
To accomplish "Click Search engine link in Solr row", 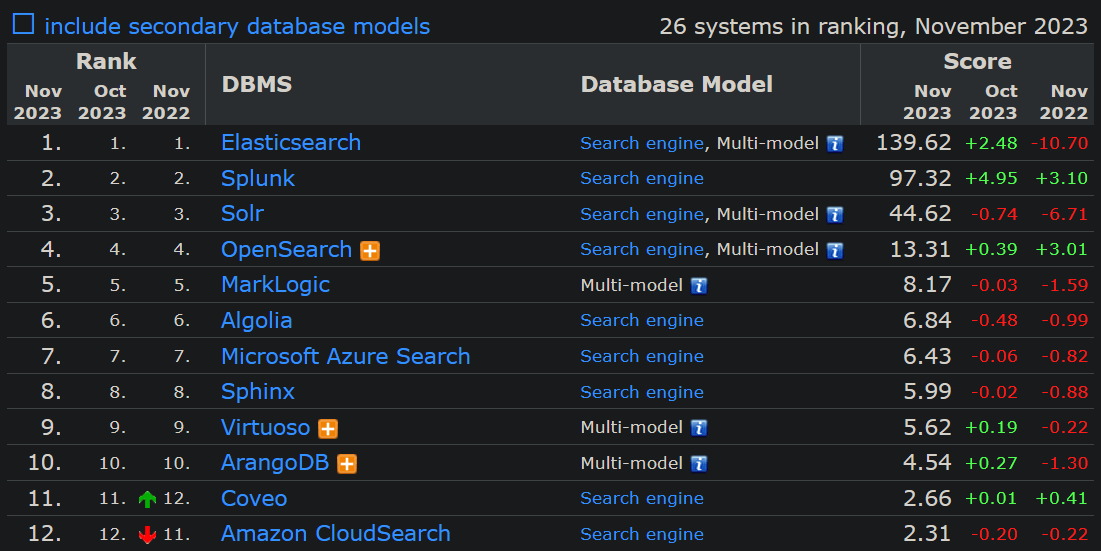I will (x=642, y=214).
